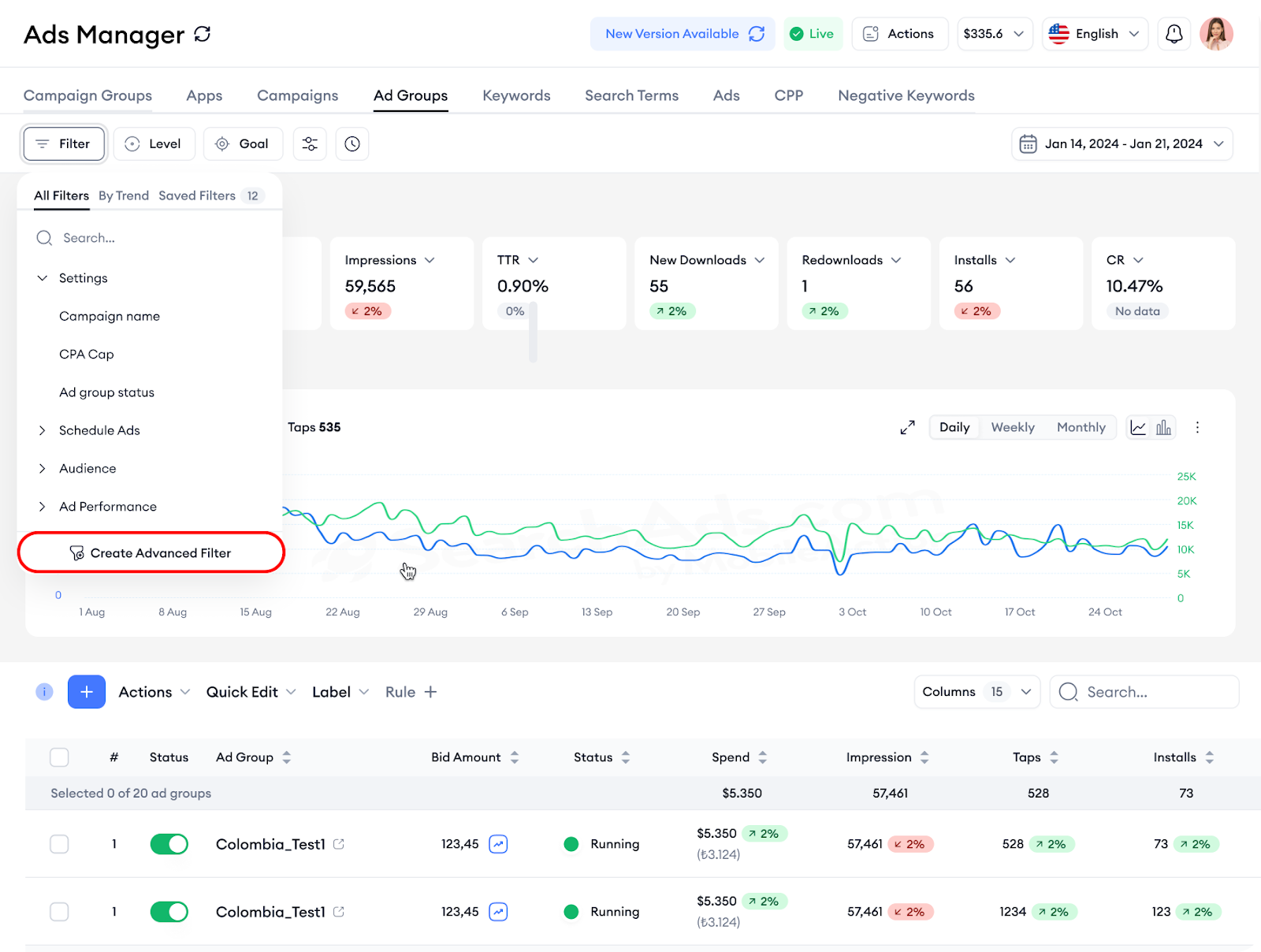This screenshot has width=1261, height=952.
Task: Switch to the Keywords tab
Action: pos(516,95)
